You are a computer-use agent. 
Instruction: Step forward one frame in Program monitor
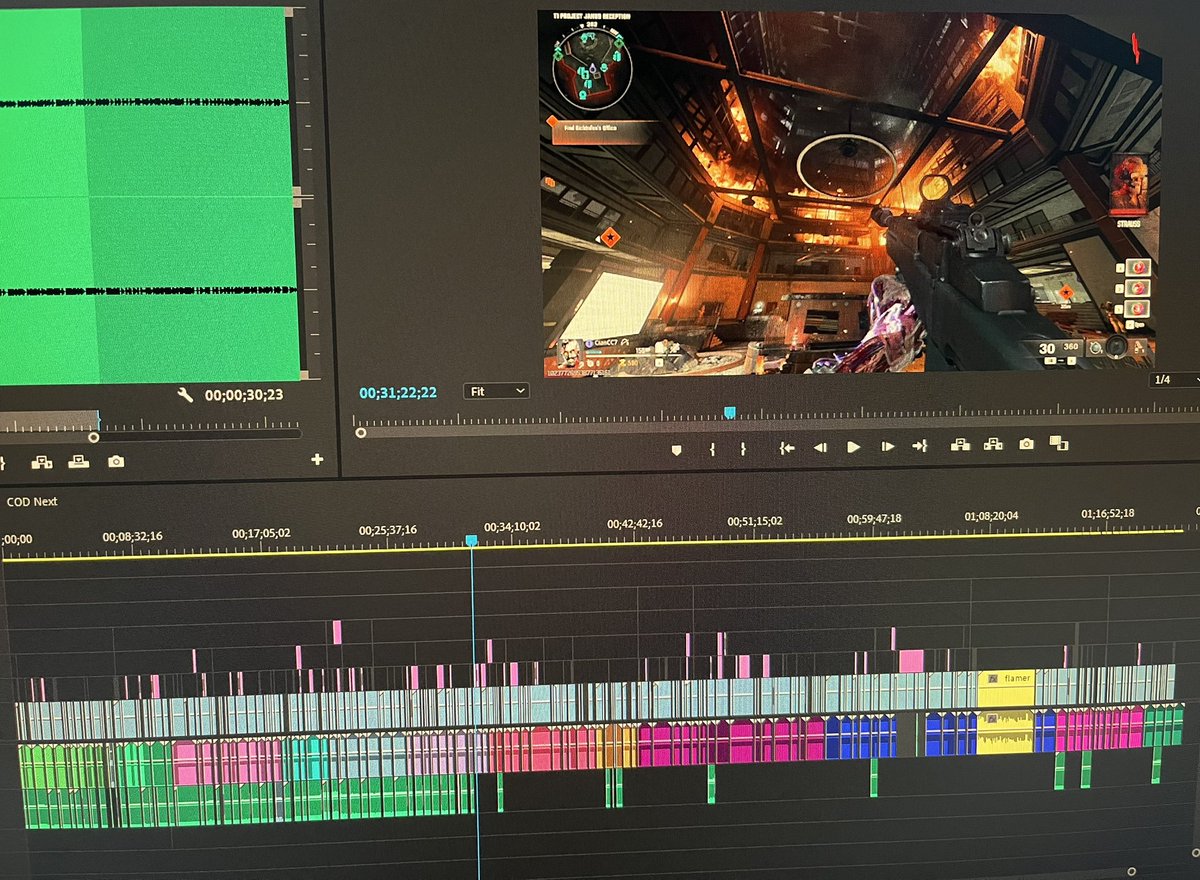(887, 447)
